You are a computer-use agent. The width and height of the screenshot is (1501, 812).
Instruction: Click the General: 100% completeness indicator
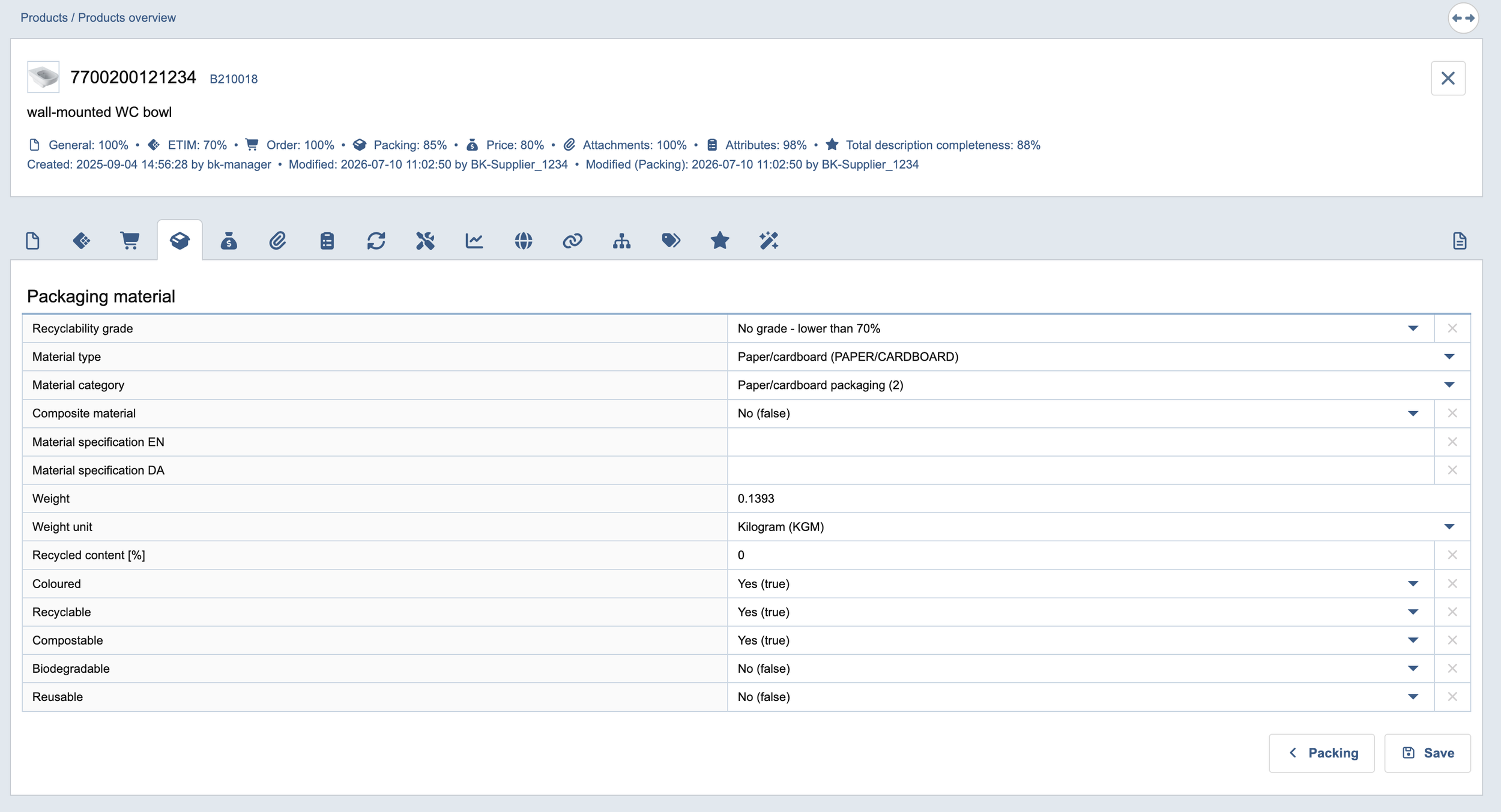(x=78, y=145)
